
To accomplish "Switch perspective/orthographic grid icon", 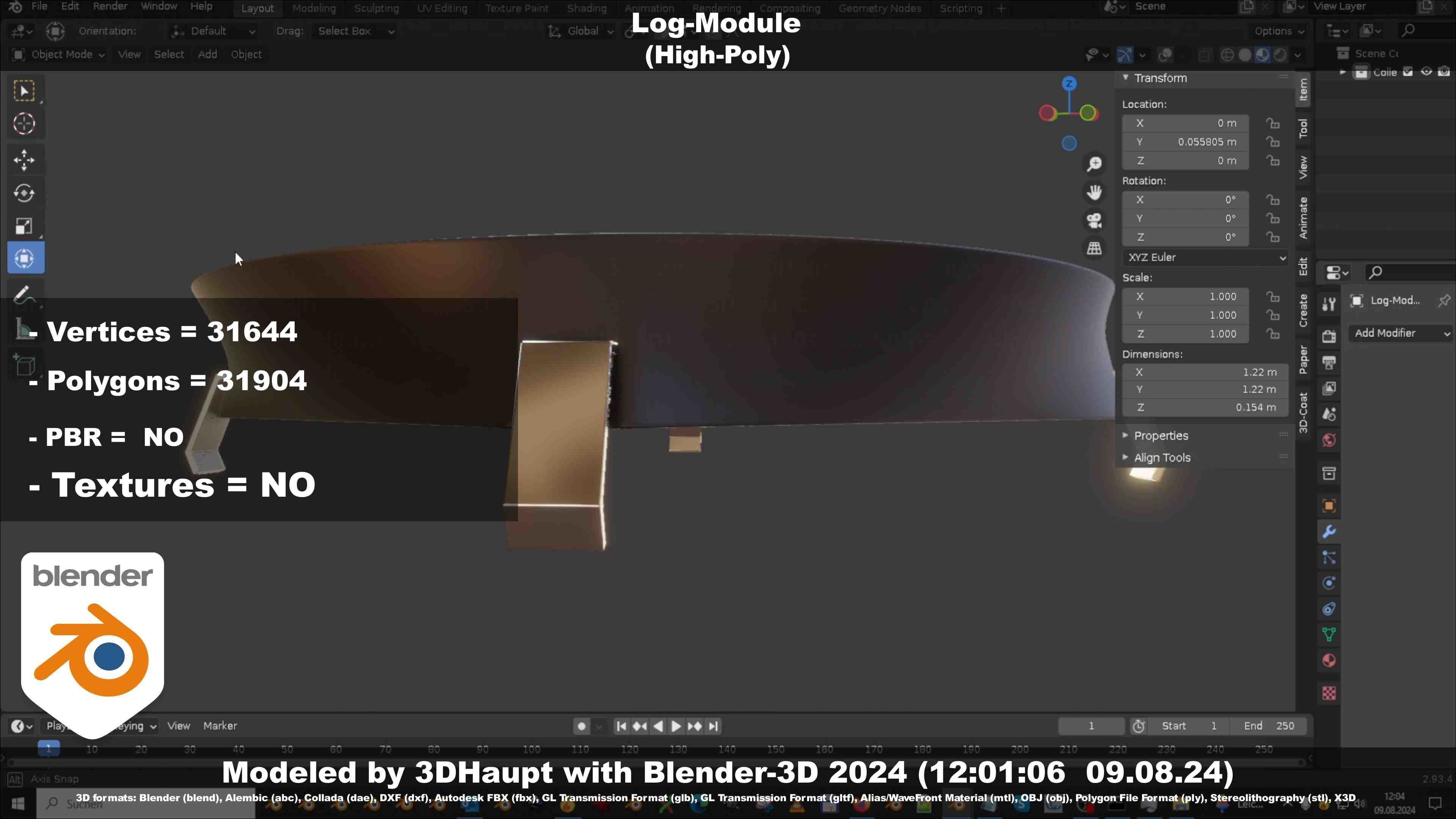I will point(1094,248).
